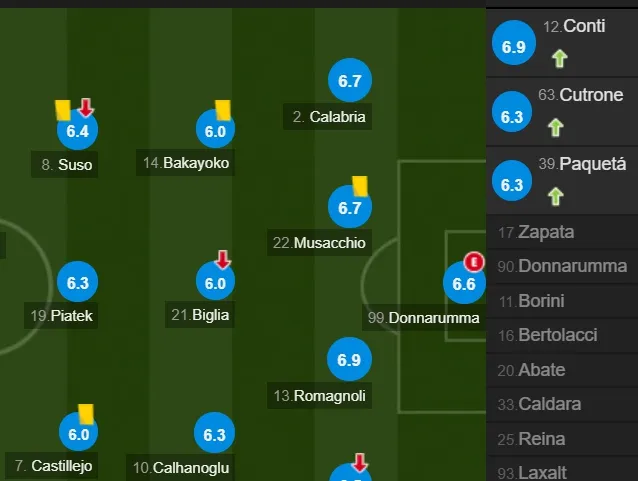
Task: Click Musacchio's yellow card icon
Action: (360, 186)
